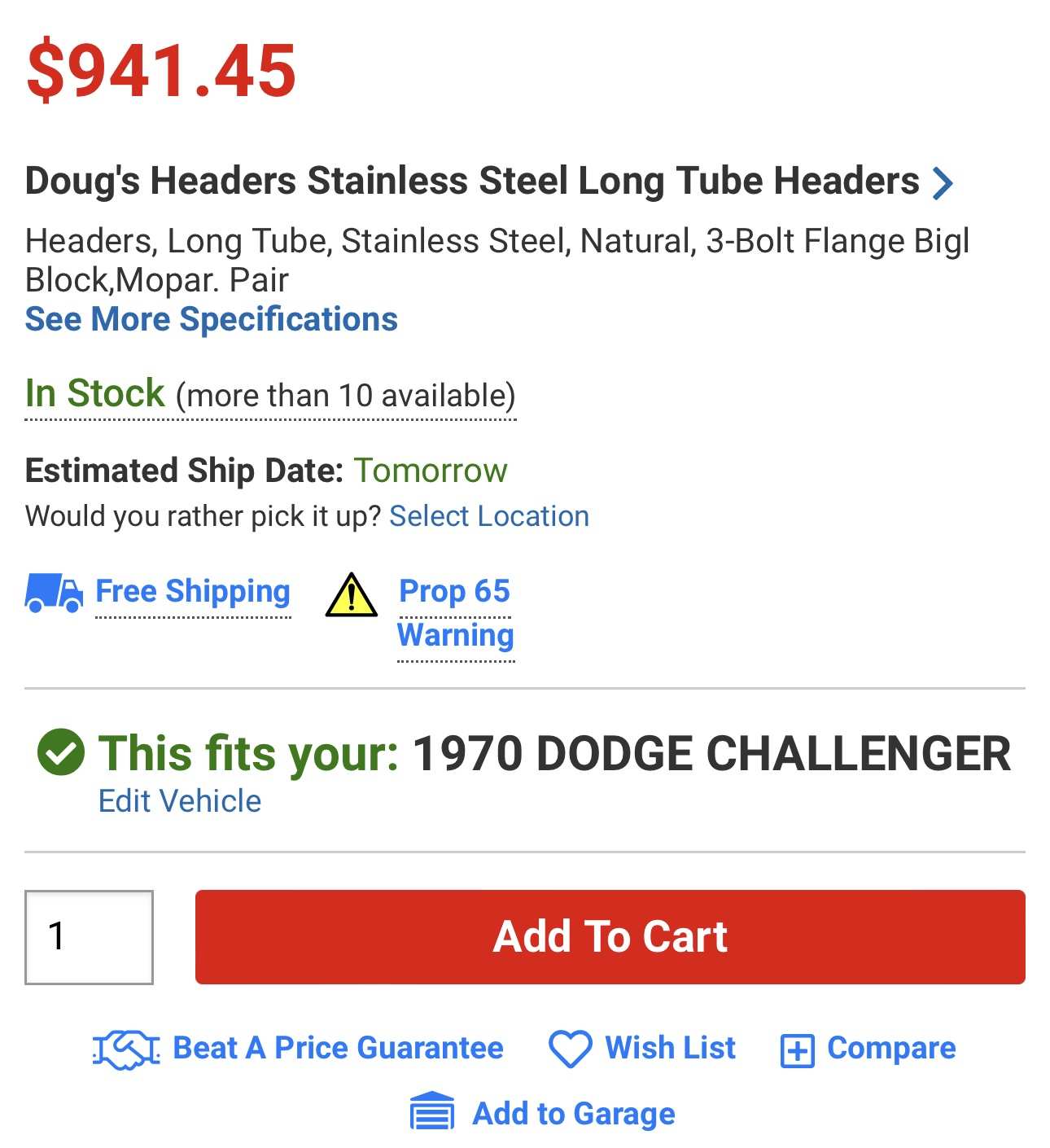Click the handshake price guarantee icon

coord(126,1049)
